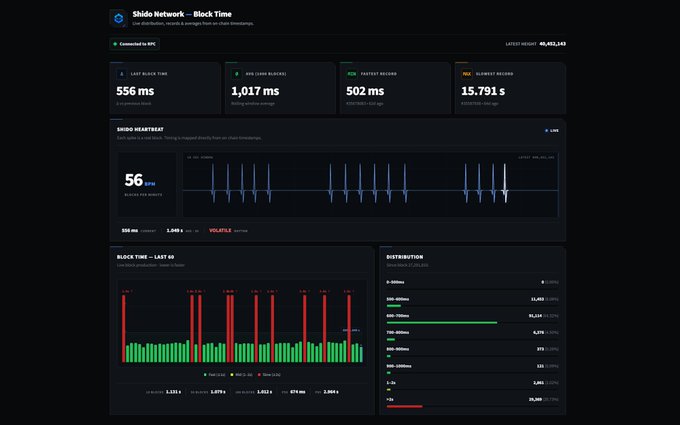Click the Shido Network hexagon logo
Screen dimensions: 680x425
[118, 18]
